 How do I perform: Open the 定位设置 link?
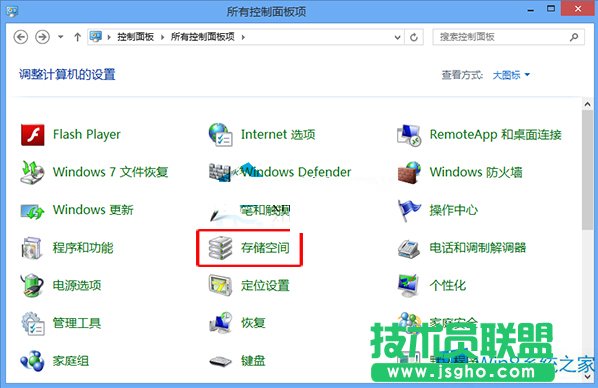click(x=265, y=285)
